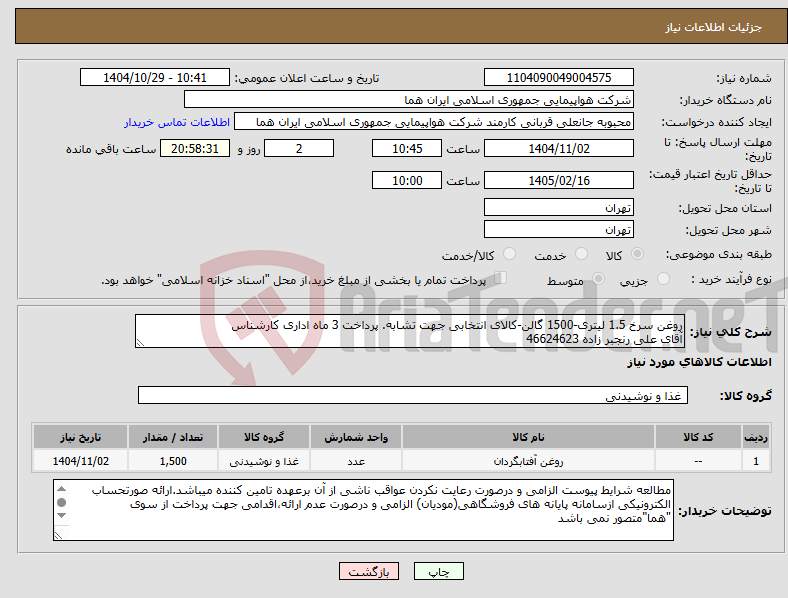This screenshot has height=598, width=788.
Task: Select the خدمت radio button
Action: (581, 254)
